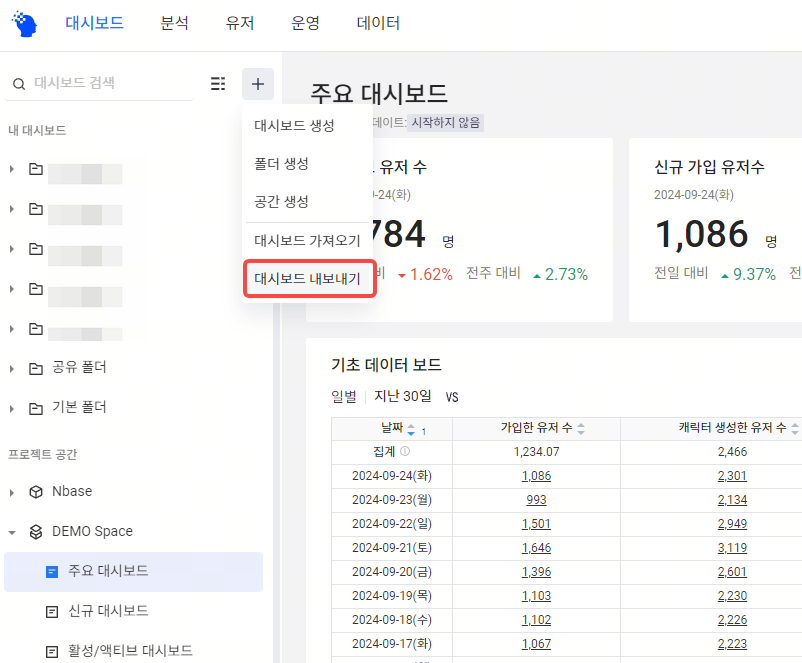Open the 1,501 value for 2024-09-22

click(x=536, y=524)
